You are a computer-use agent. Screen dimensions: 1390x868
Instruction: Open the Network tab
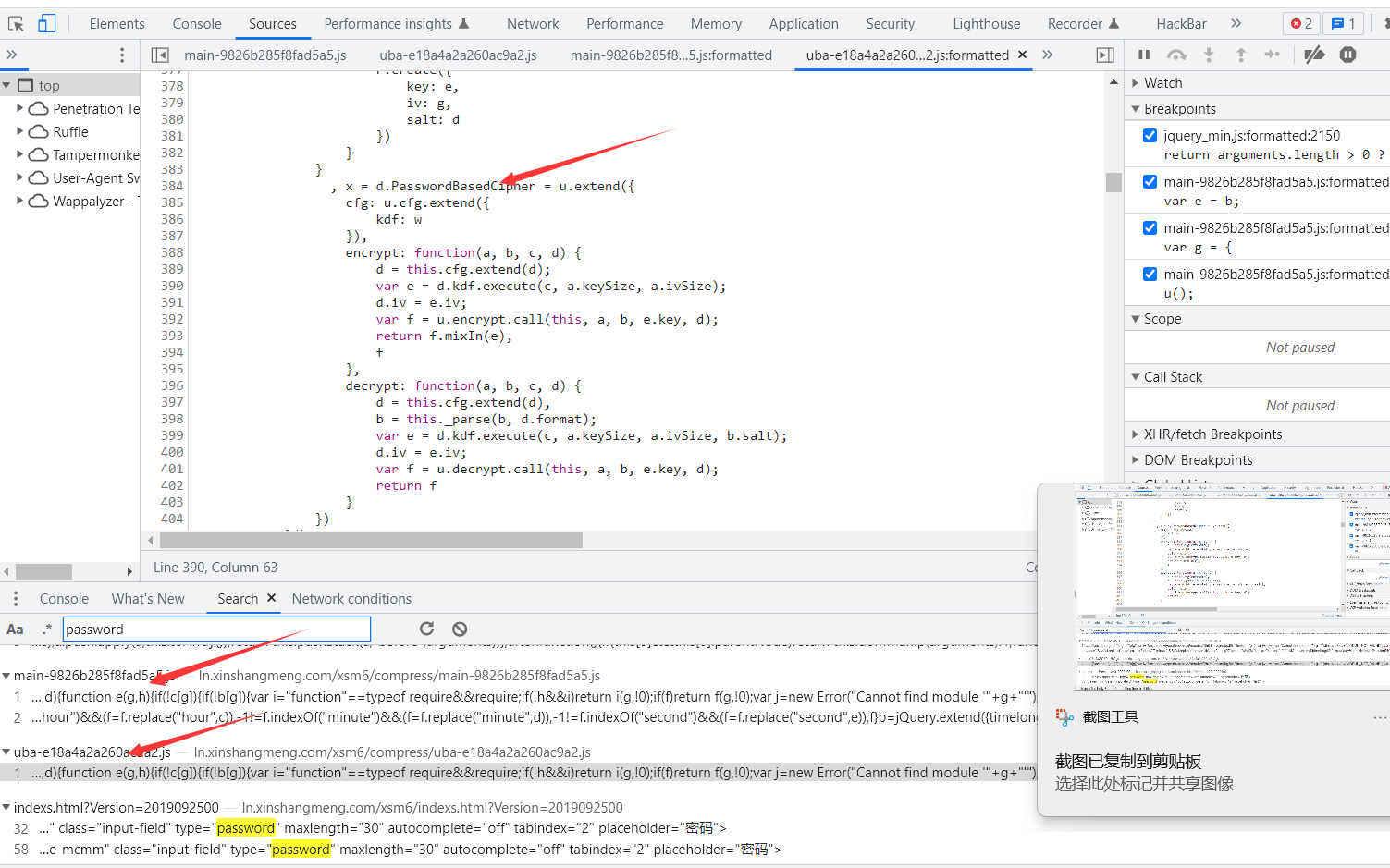pos(533,23)
